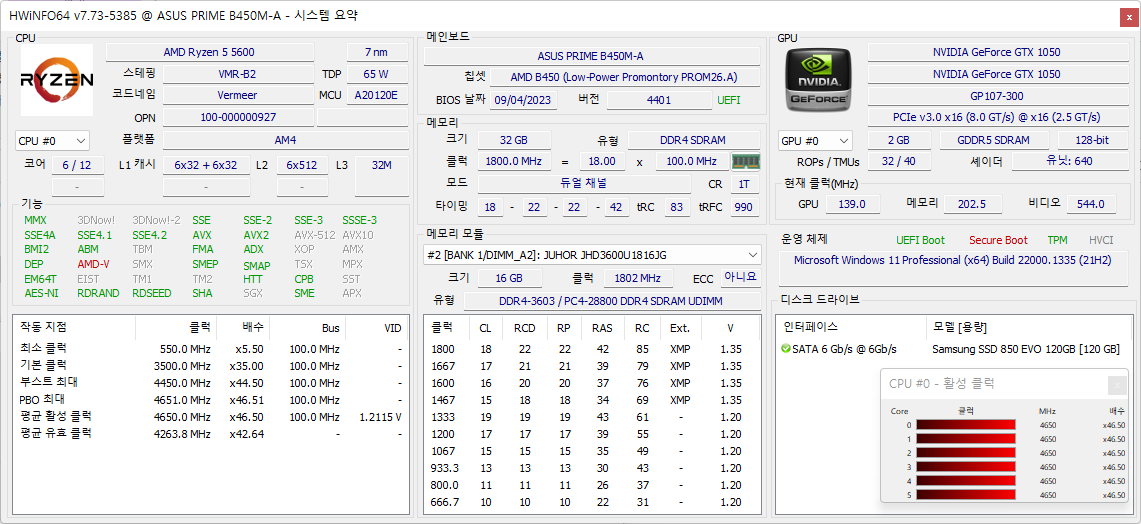This screenshot has width=1141, height=524.
Task: Click the A20120E MCU field
Action: point(377,95)
